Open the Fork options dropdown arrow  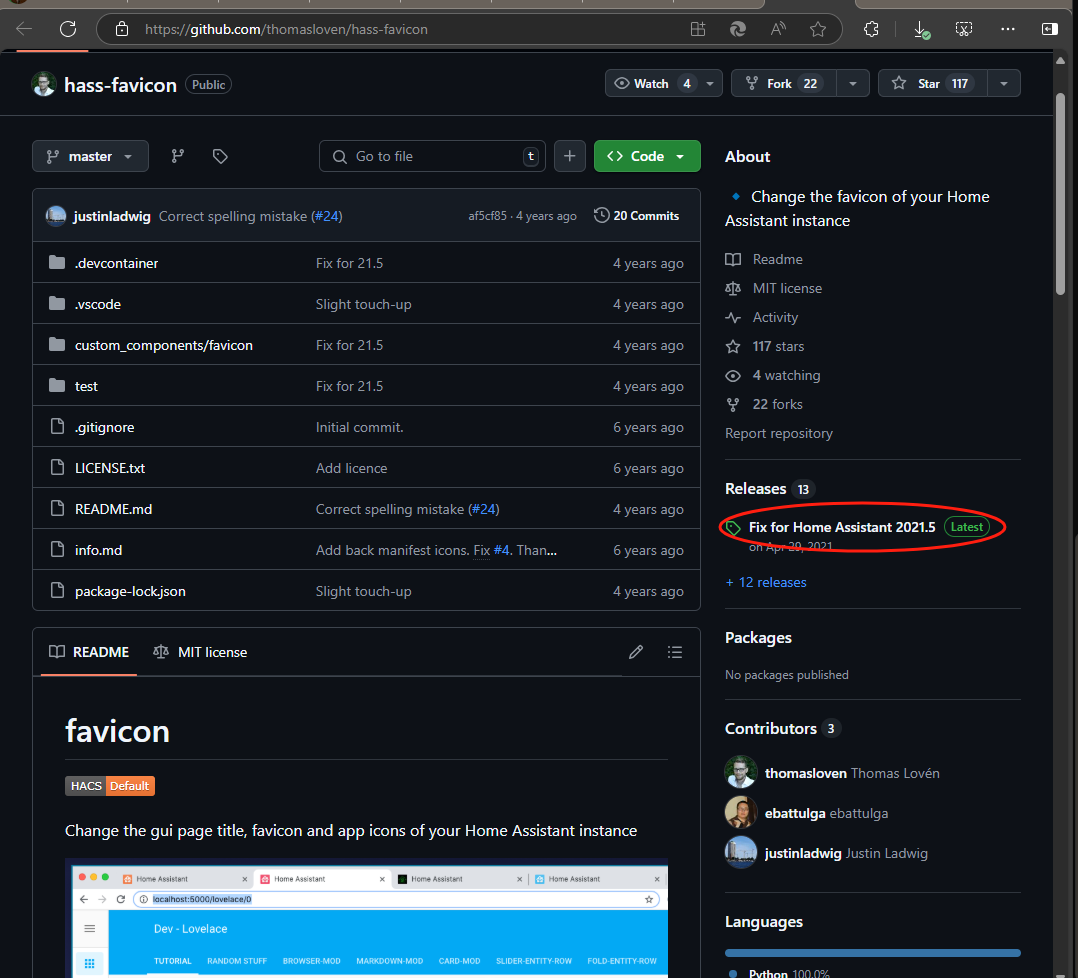[853, 84]
